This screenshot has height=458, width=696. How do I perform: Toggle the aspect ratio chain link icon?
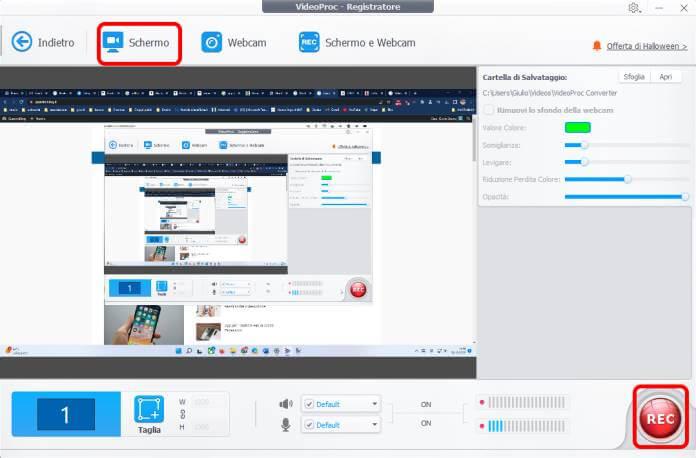[x=182, y=414]
